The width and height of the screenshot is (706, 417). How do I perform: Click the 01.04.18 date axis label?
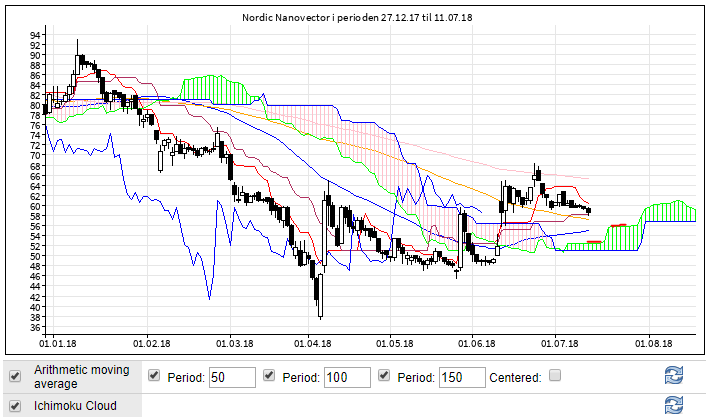[x=313, y=344]
